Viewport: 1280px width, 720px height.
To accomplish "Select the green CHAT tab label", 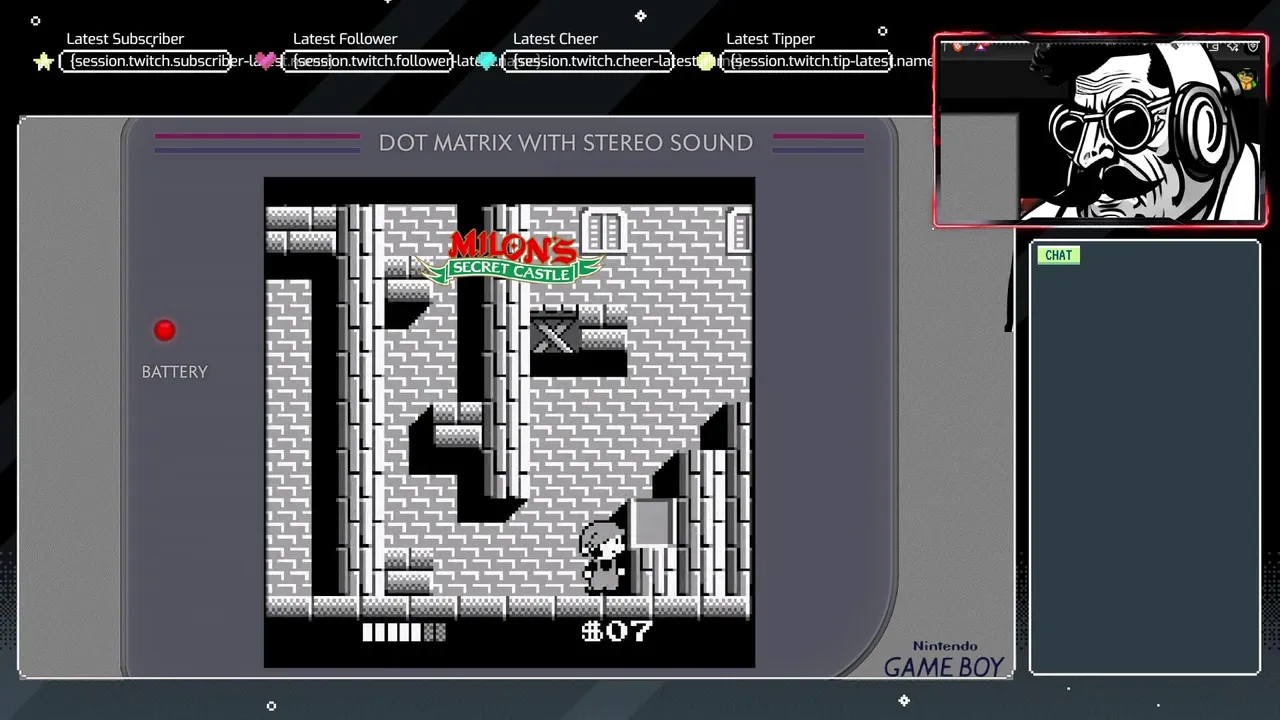I will [1058, 255].
